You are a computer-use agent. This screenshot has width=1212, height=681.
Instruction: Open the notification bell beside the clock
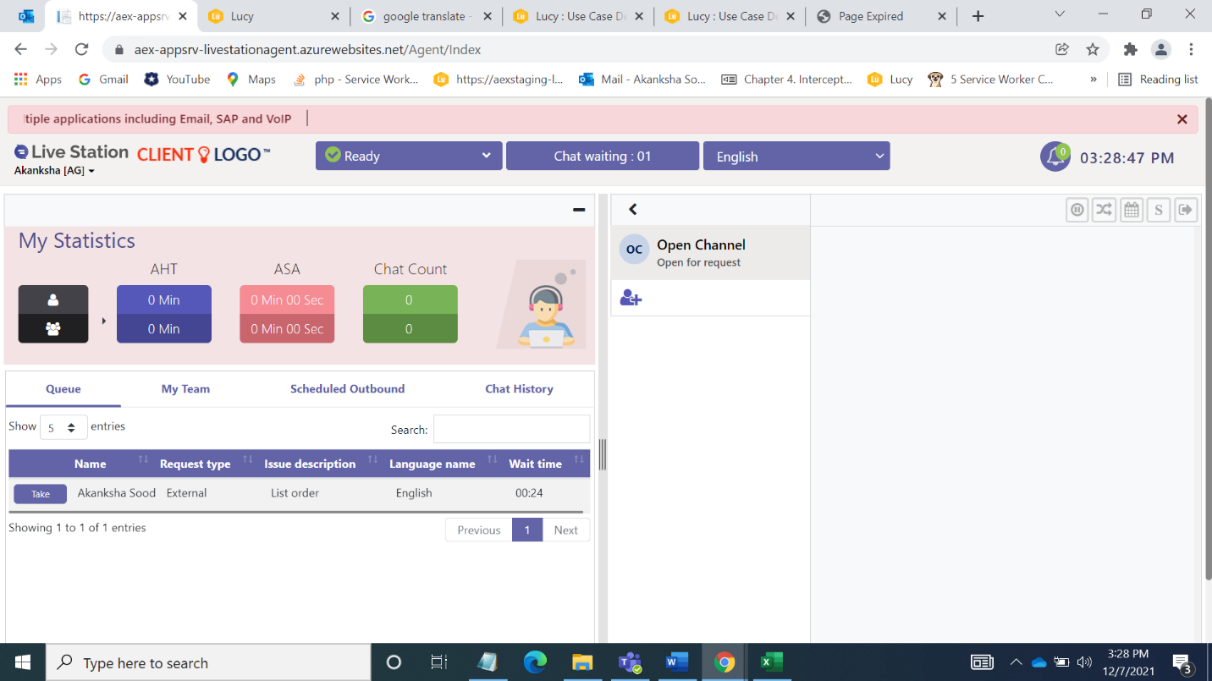(1055, 156)
